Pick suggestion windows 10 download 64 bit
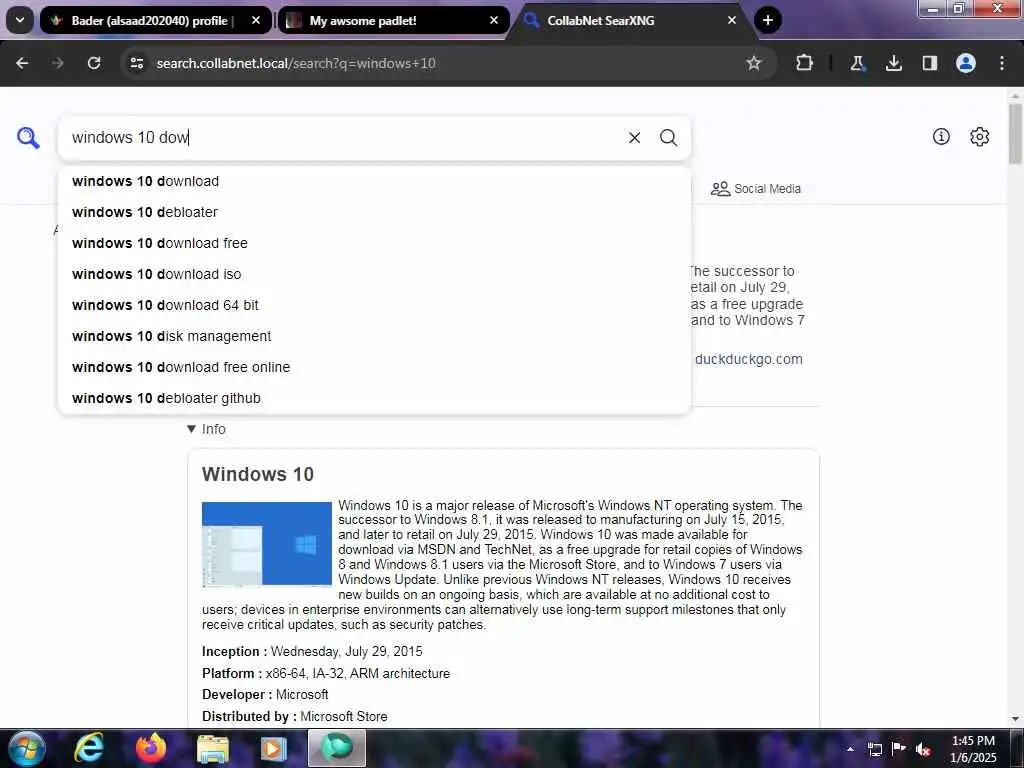 [374, 305]
